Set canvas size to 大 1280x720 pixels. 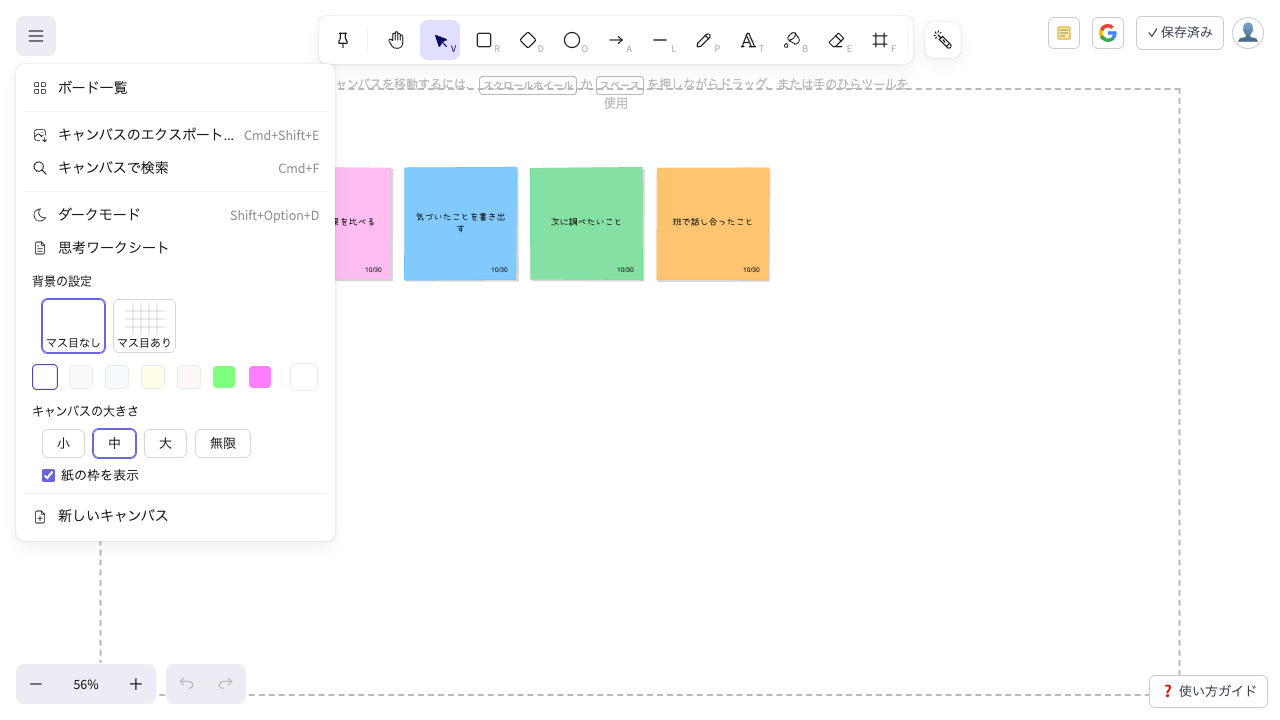[x=165, y=443]
